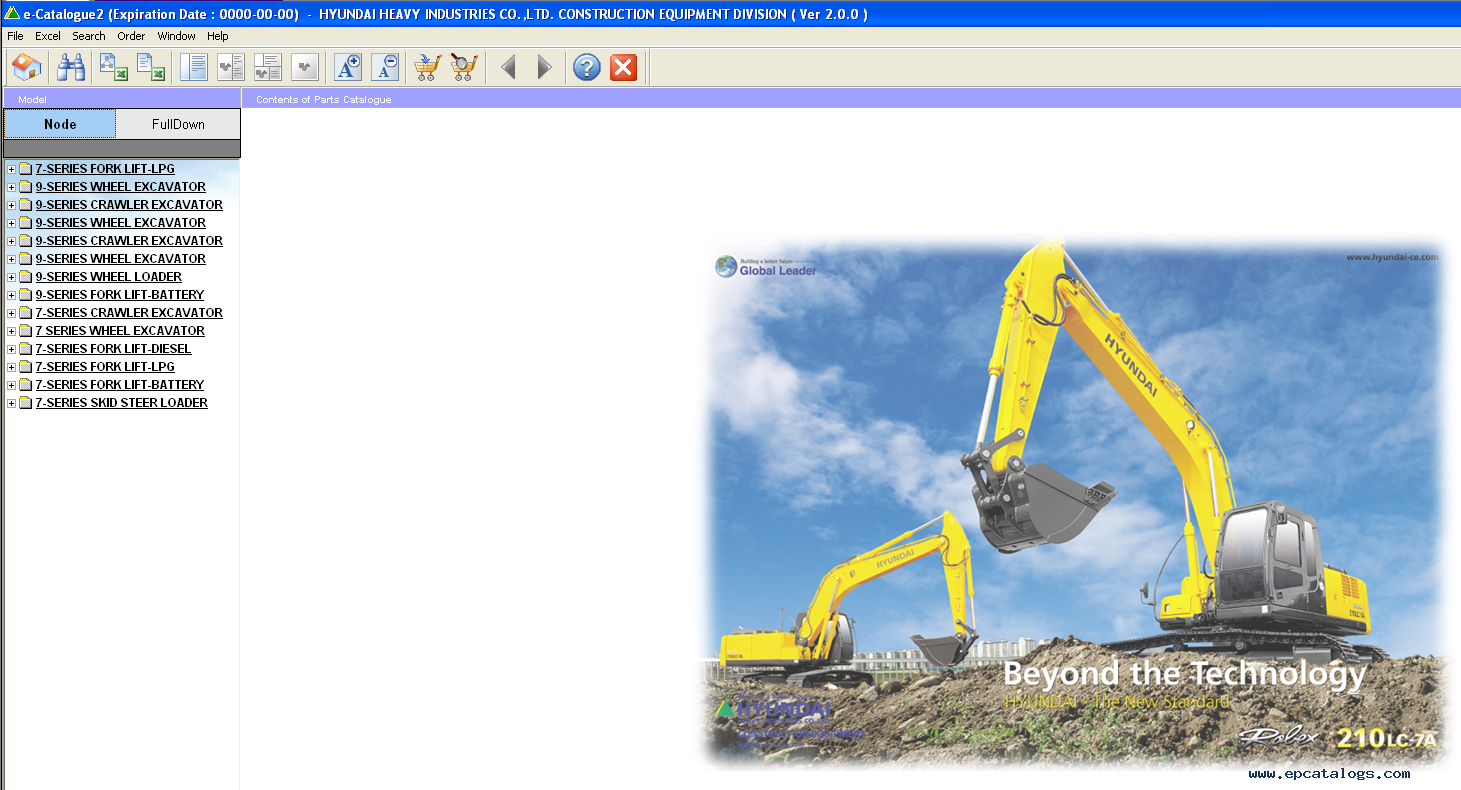Open the Excel menu
The image size is (1461, 790).
(x=48, y=36)
